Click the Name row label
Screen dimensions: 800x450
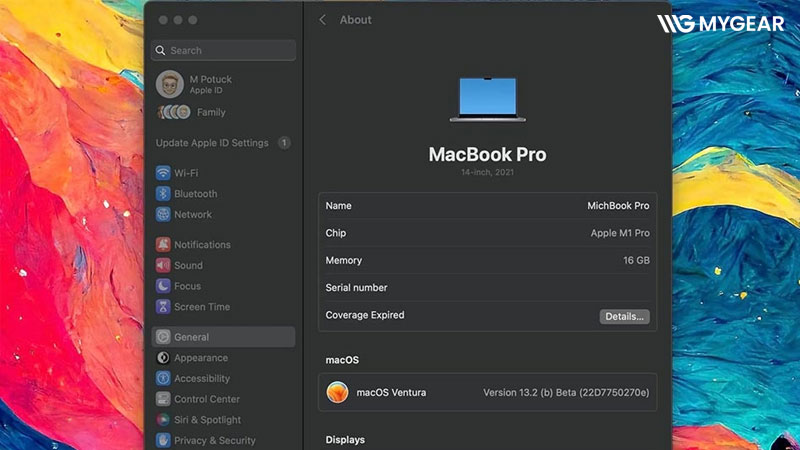338,206
